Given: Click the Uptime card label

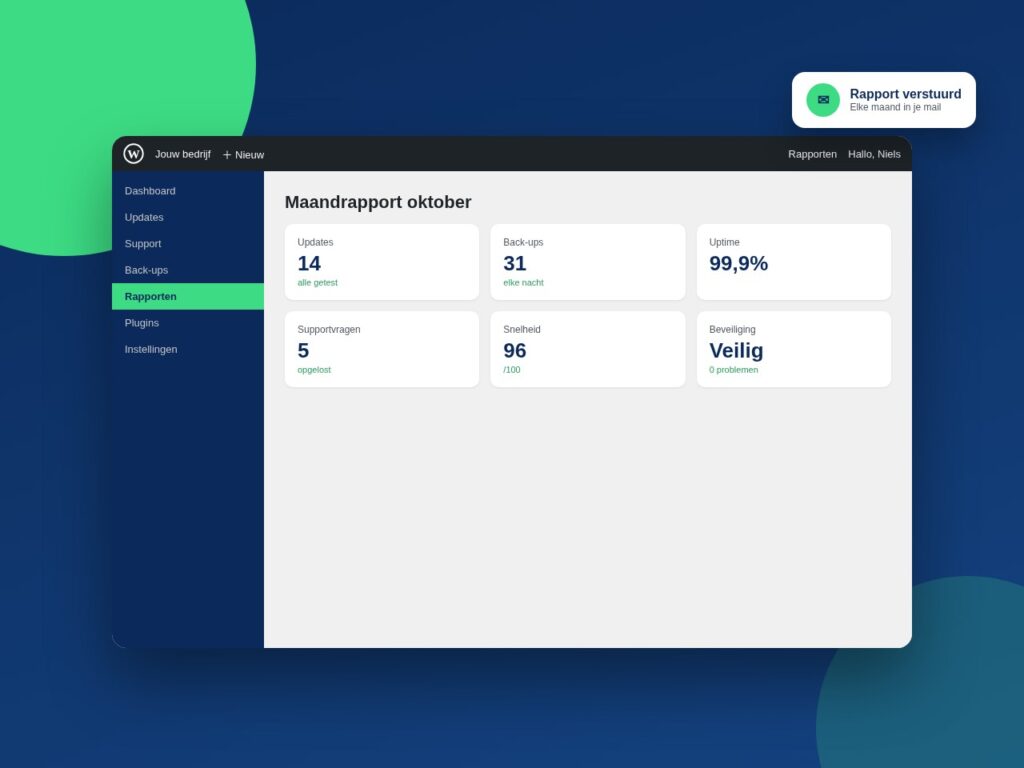Looking at the screenshot, I should [x=724, y=242].
